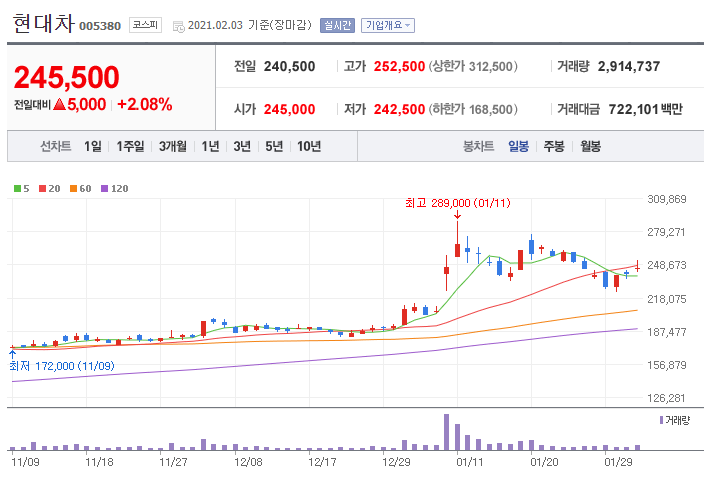Click the +2.08% change value
Viewport: 704px width, 485px height.
pos(145,105)
